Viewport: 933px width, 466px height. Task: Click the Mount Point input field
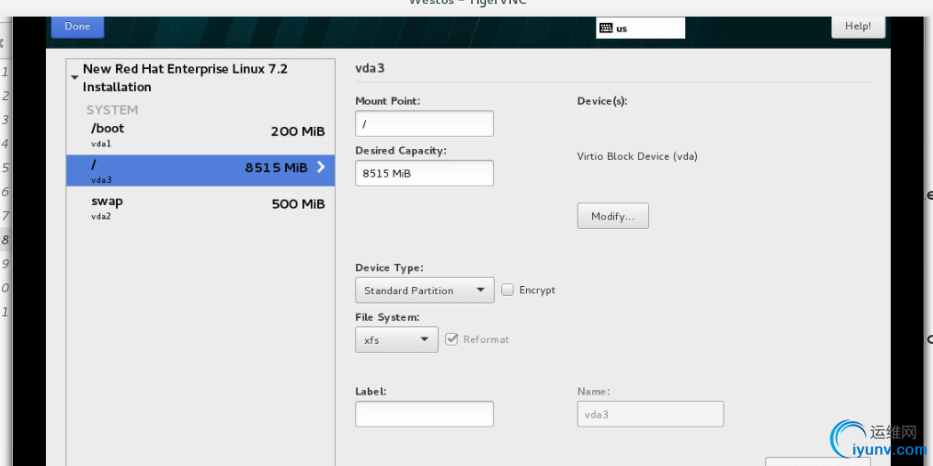coord(424,123)
